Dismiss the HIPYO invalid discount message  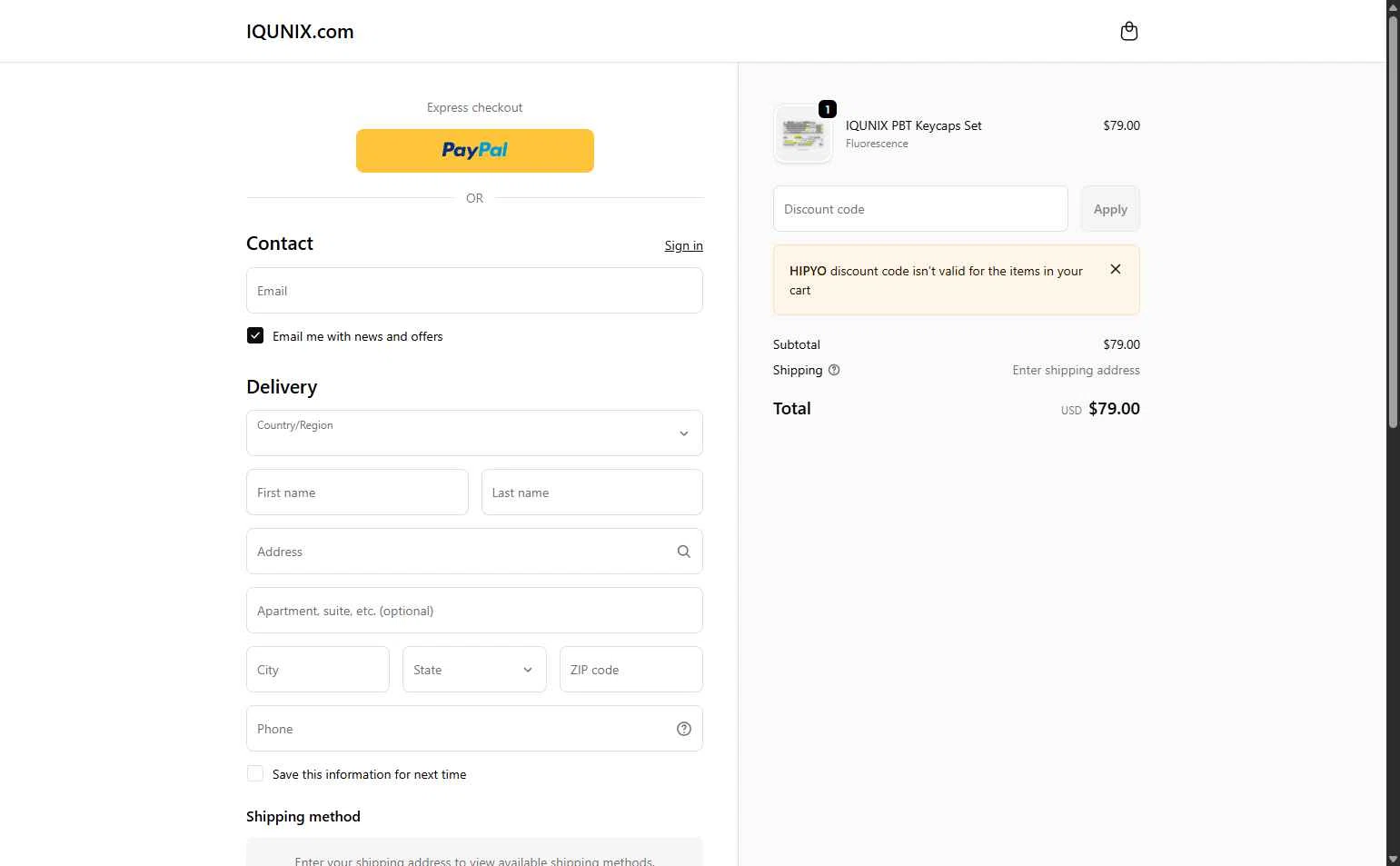point(1116,269)
